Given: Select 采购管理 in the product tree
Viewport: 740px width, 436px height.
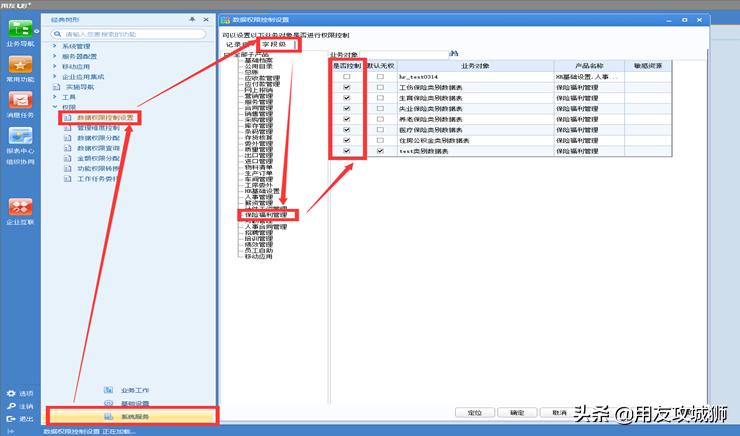Looking at the screenshot, I should (259, 120).
